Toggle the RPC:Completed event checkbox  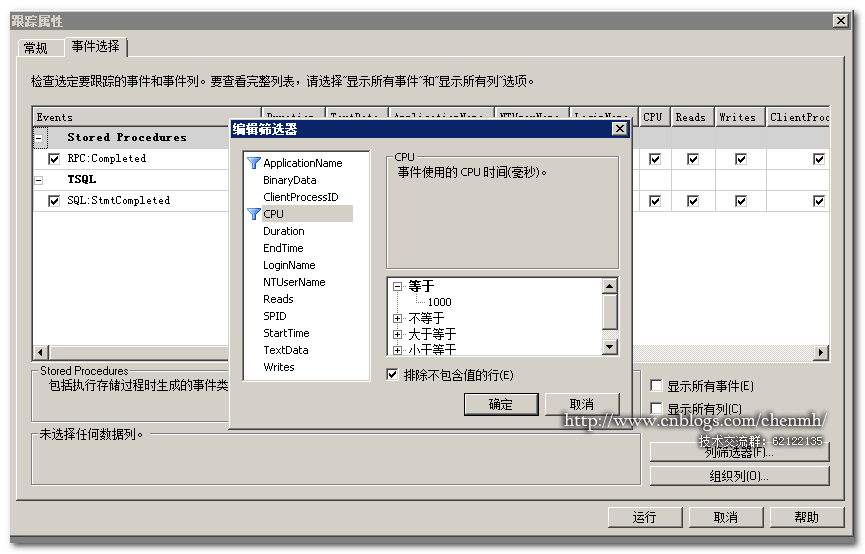coord(54,159)
